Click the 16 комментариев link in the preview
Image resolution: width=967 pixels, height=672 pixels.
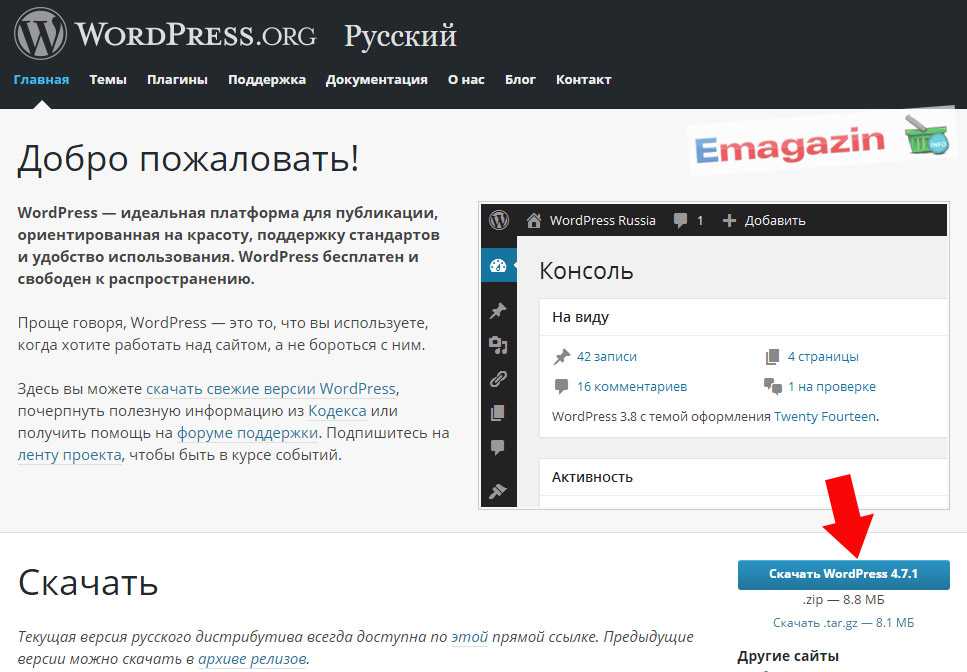click(632, 387)
